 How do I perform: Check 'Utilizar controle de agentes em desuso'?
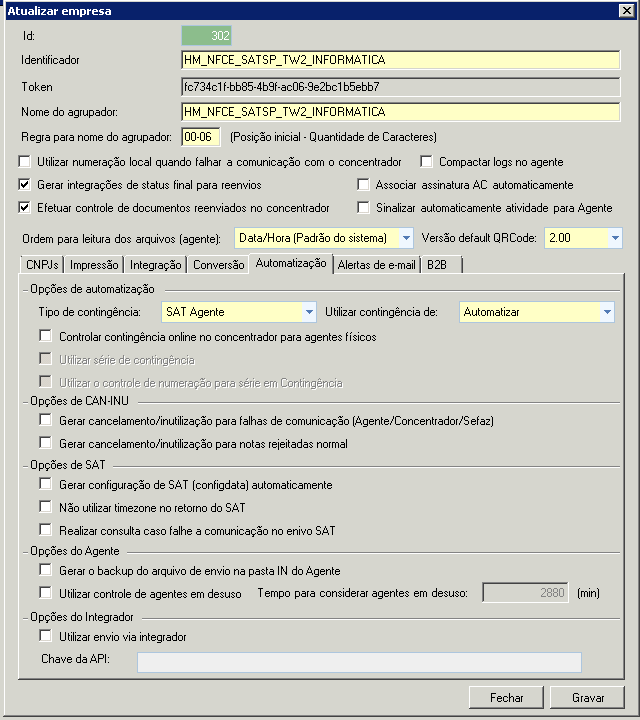click(45, 593)
